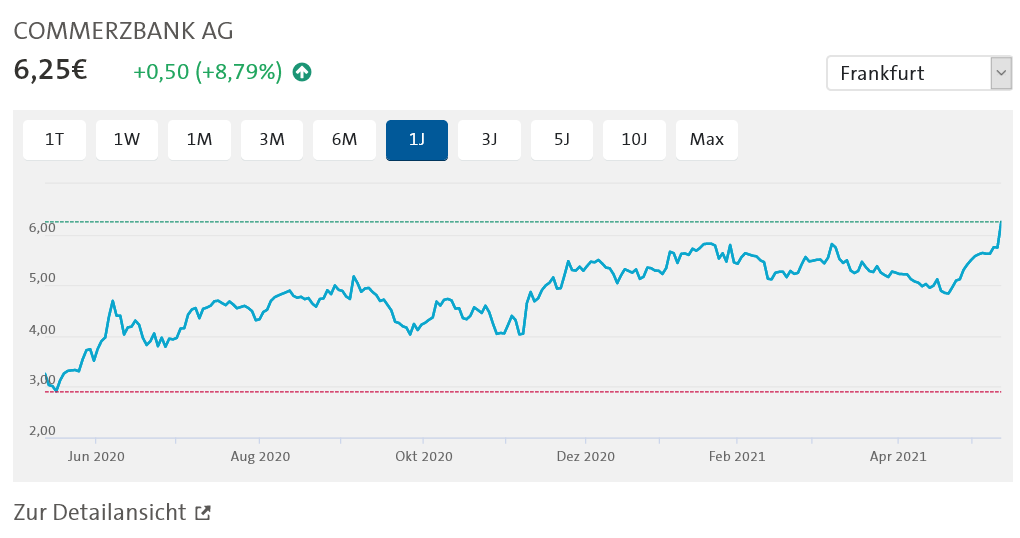Pick the 10J time range
This screenshot has height=538, width=1020.
[634, 140]
